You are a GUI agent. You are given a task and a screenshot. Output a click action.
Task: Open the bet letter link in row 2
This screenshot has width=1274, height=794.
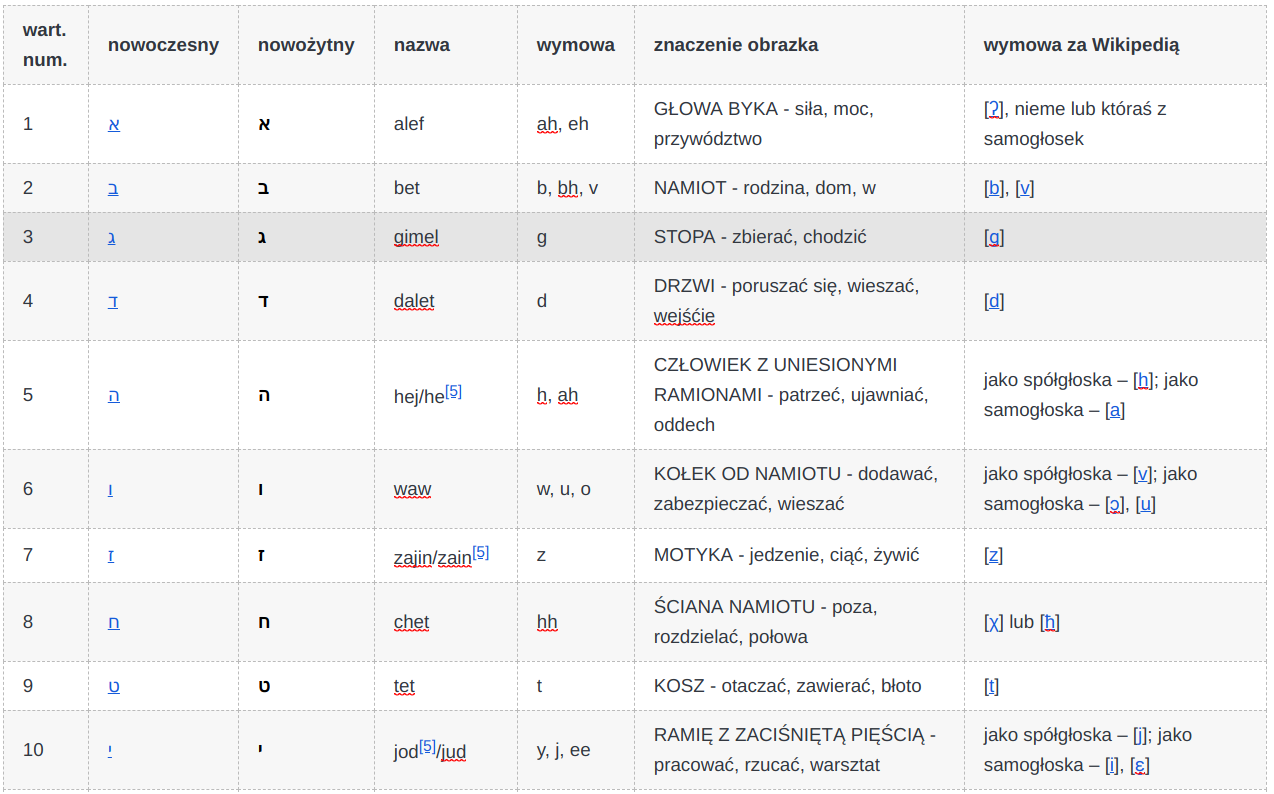click(x=113, y=188)
